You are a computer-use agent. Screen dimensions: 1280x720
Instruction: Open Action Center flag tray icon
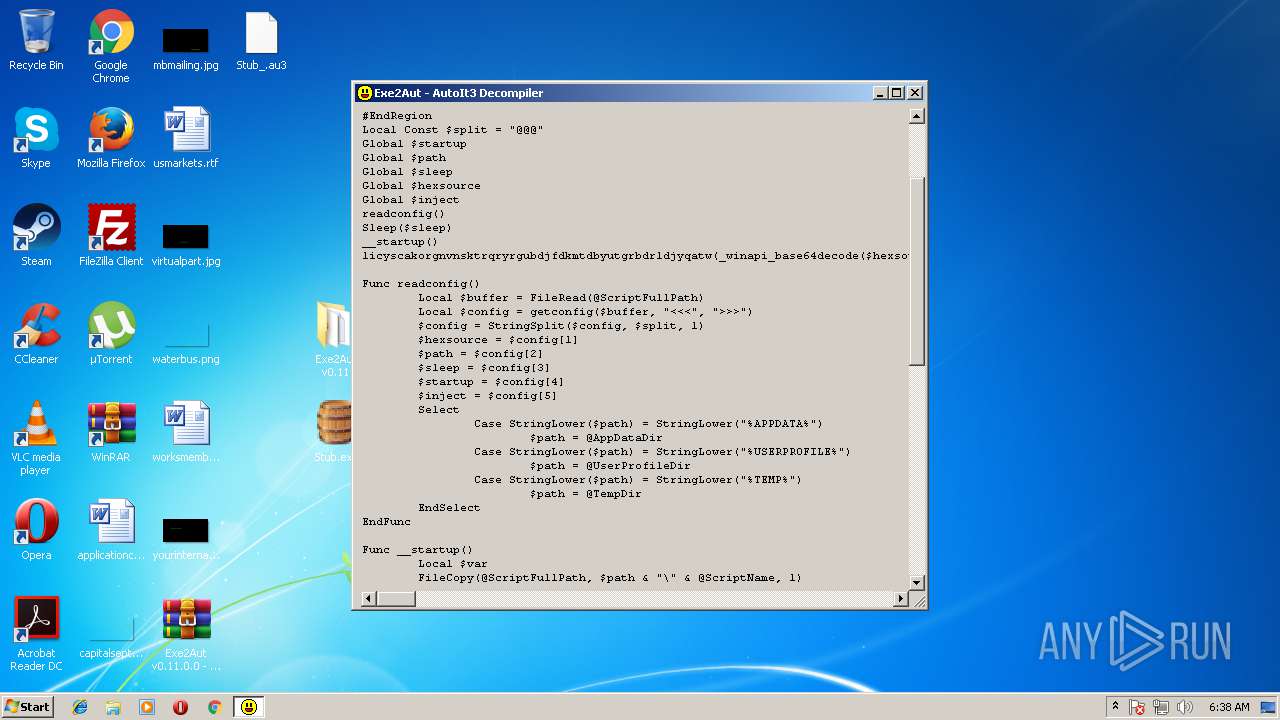tap(1138, 707)
